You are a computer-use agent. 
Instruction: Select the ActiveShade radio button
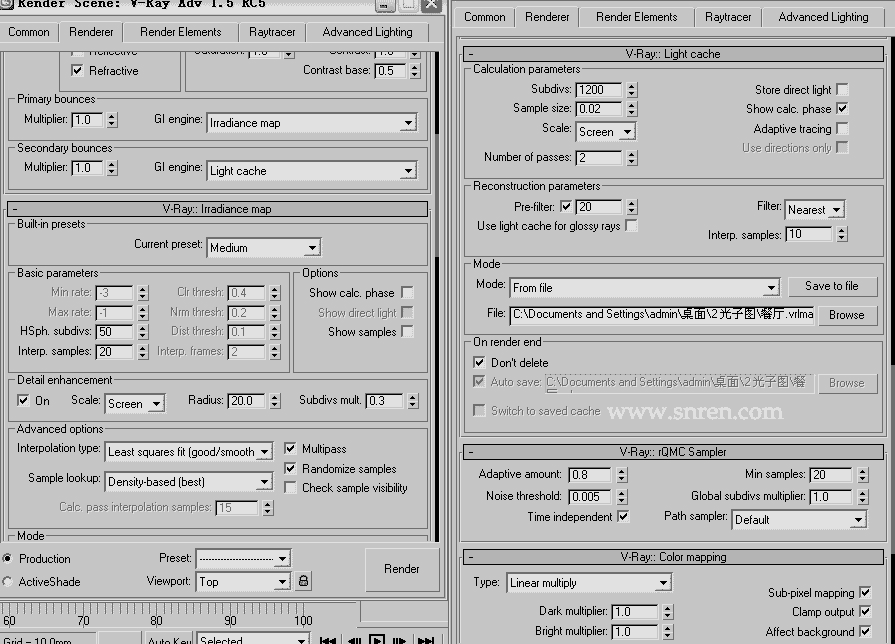click(7, 582)
